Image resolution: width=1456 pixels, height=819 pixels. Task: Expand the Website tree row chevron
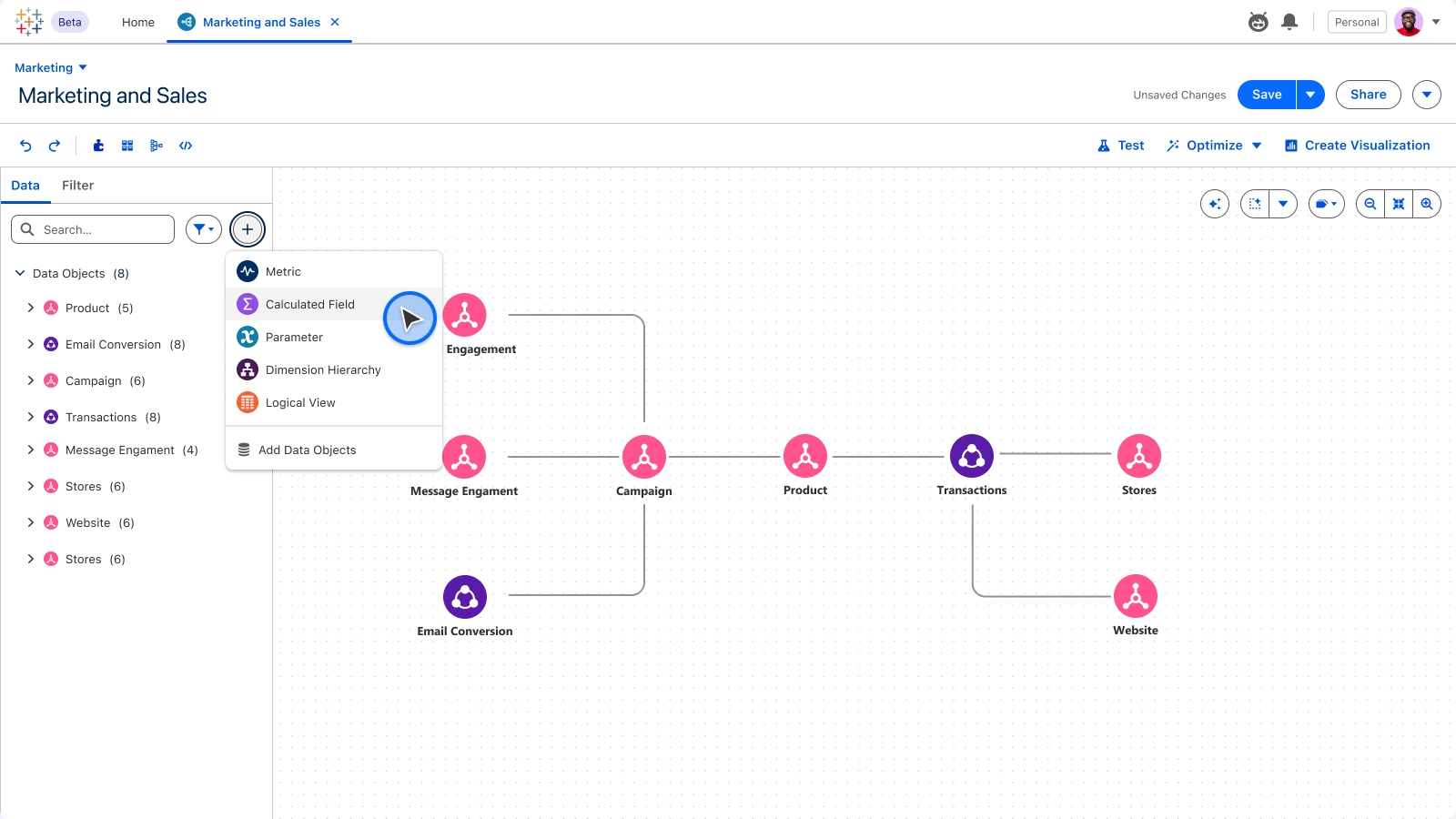(x=31, y=522)
